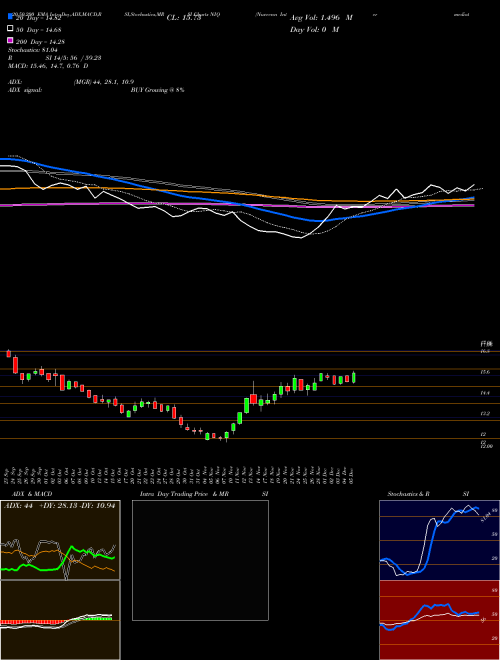Screen dimensions: 500x660
Task: Click the empty intraday price chart box
Action: 200,560
